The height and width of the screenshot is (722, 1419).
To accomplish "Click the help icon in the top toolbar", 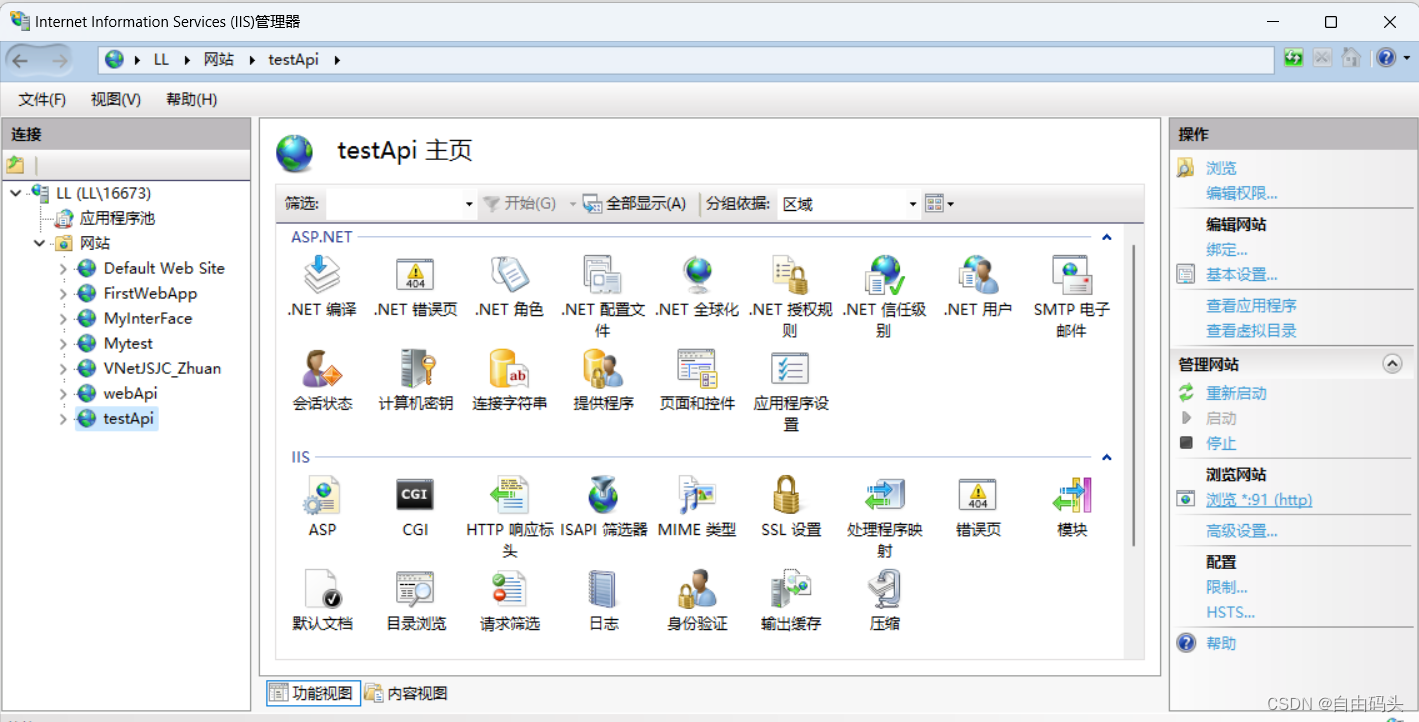I will click(1386, 58).
